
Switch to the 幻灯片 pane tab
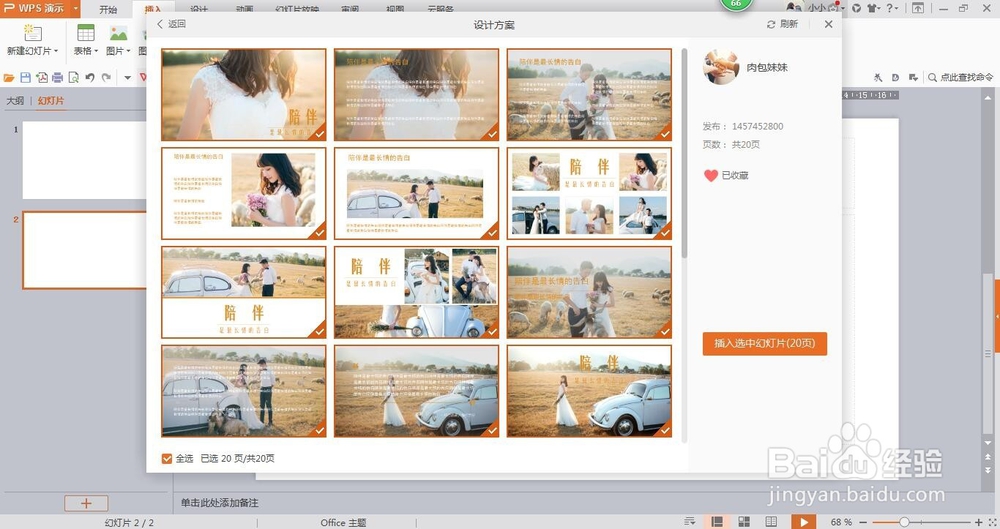coord(51,101)
